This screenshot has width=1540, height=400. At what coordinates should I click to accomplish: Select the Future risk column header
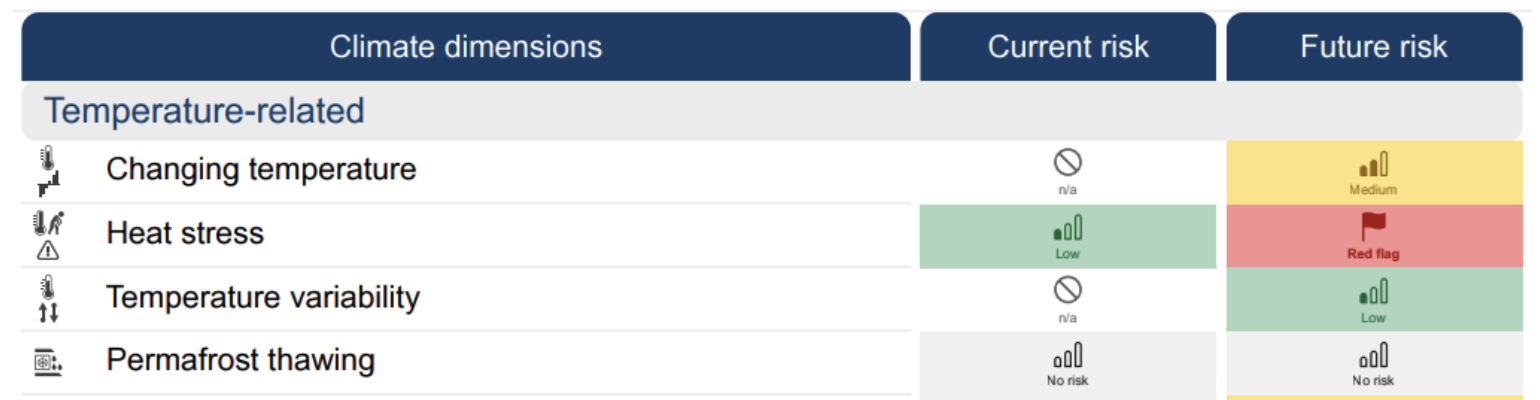tap(1374, 47)
